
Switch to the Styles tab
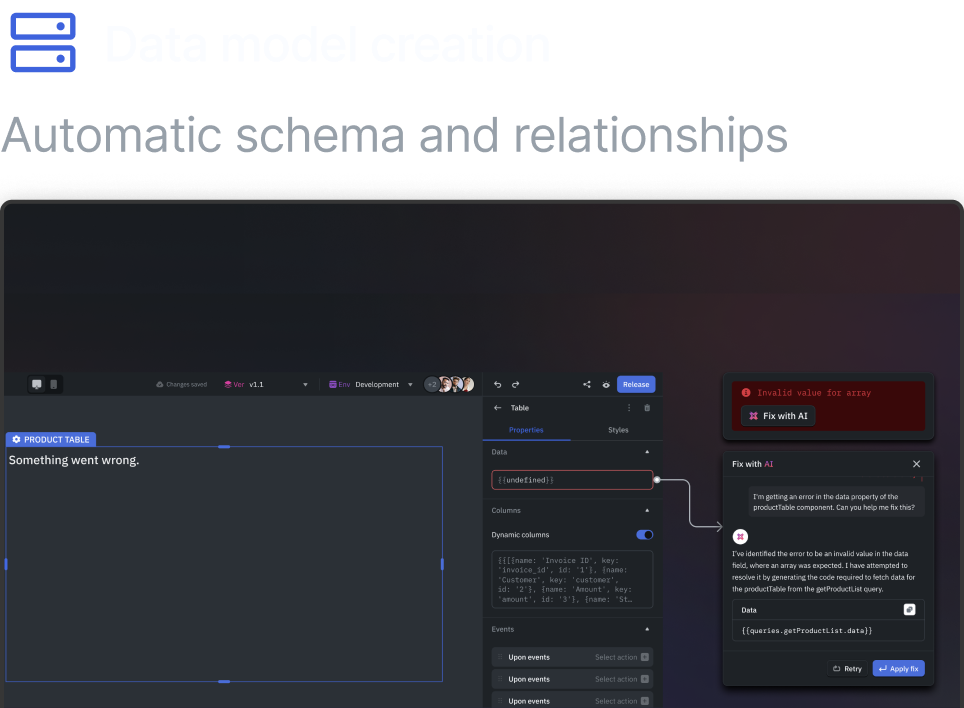618,430
